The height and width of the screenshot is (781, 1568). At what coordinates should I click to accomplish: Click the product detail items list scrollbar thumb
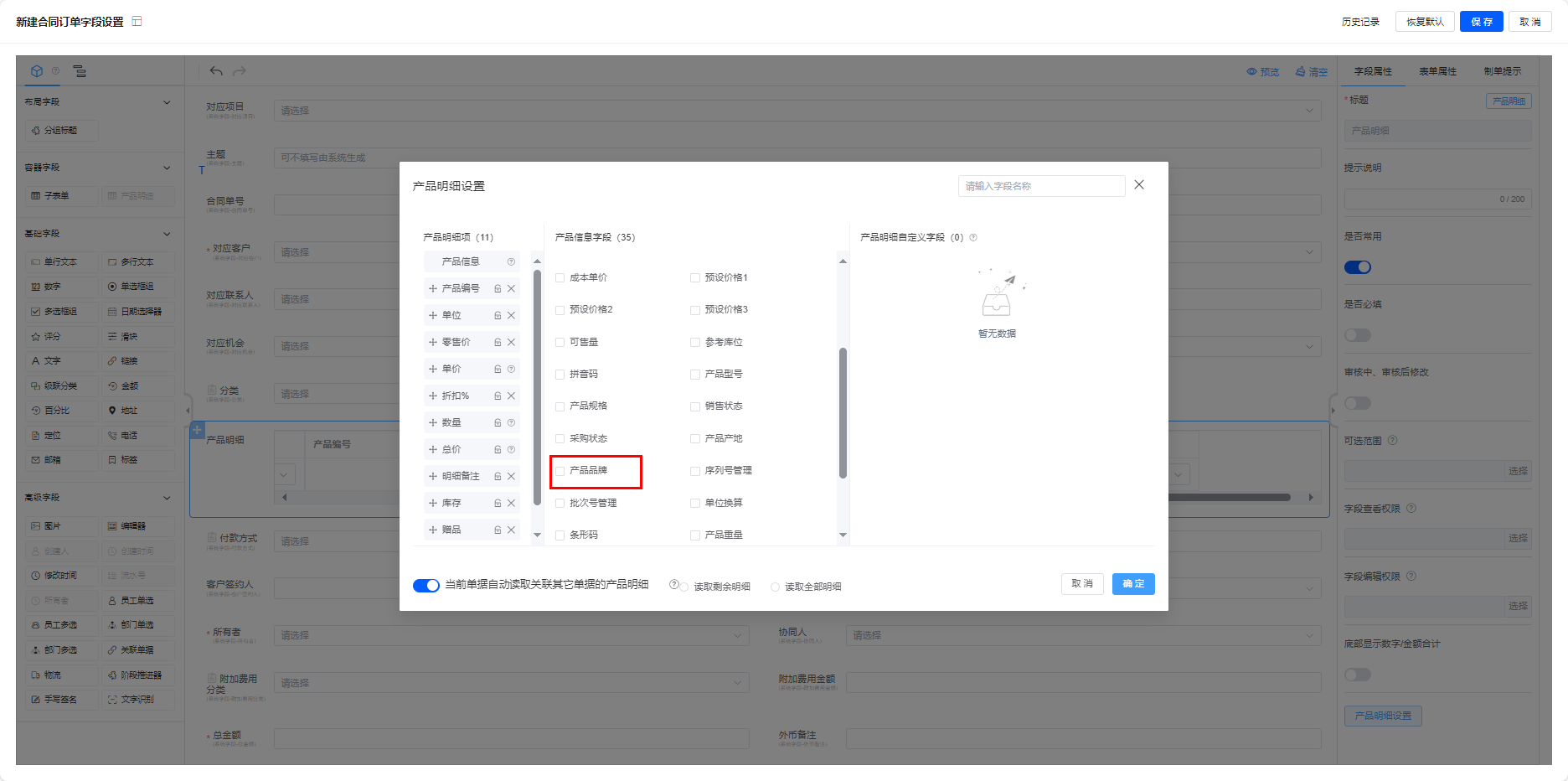(x=537, y=387)
